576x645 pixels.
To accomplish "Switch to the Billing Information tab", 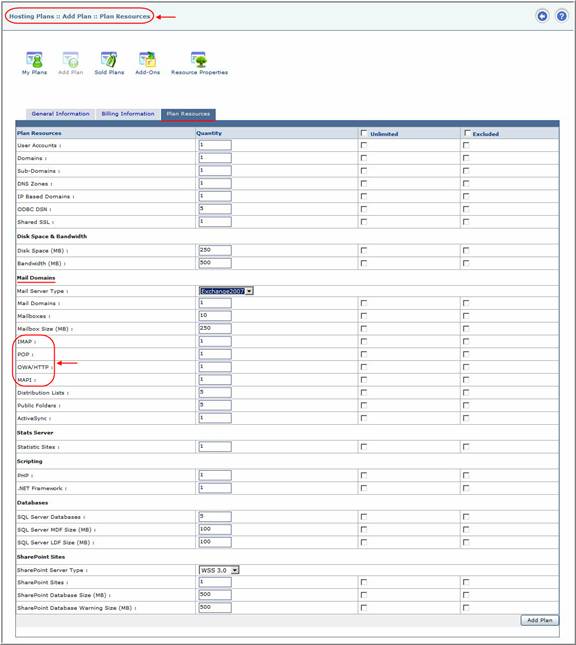I will point(128,114).
